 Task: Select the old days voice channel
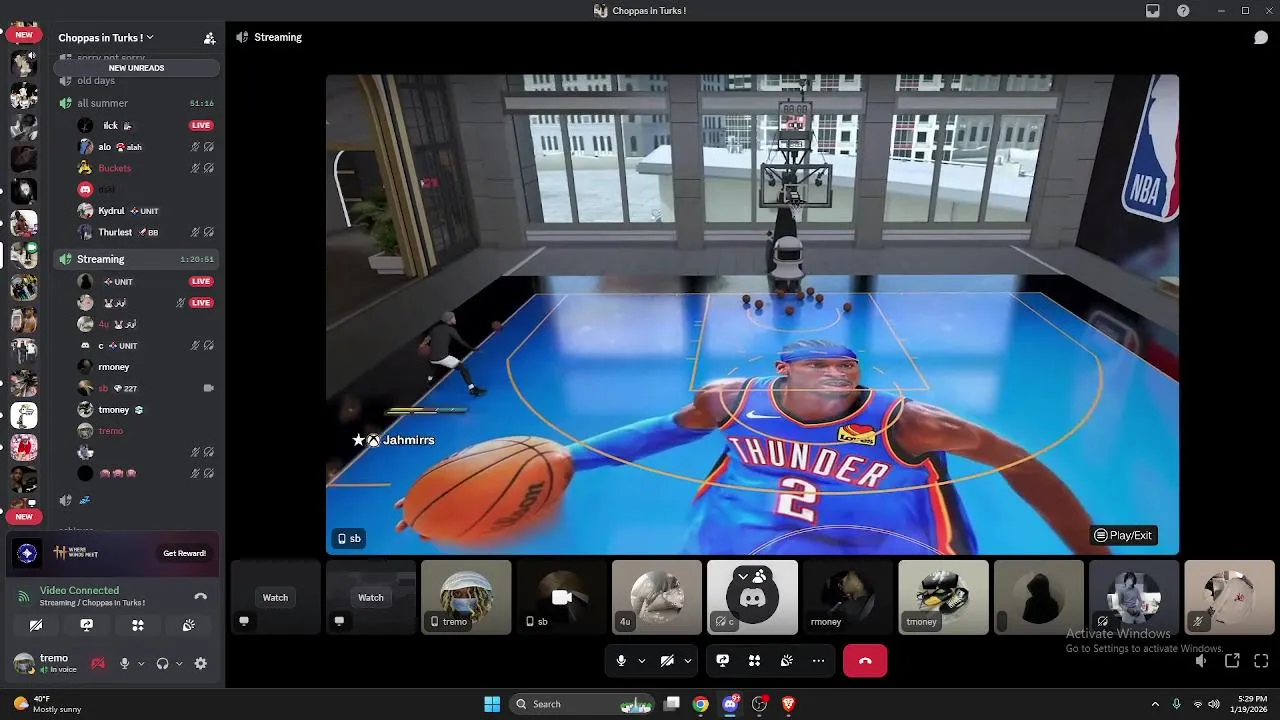[136, 81]
